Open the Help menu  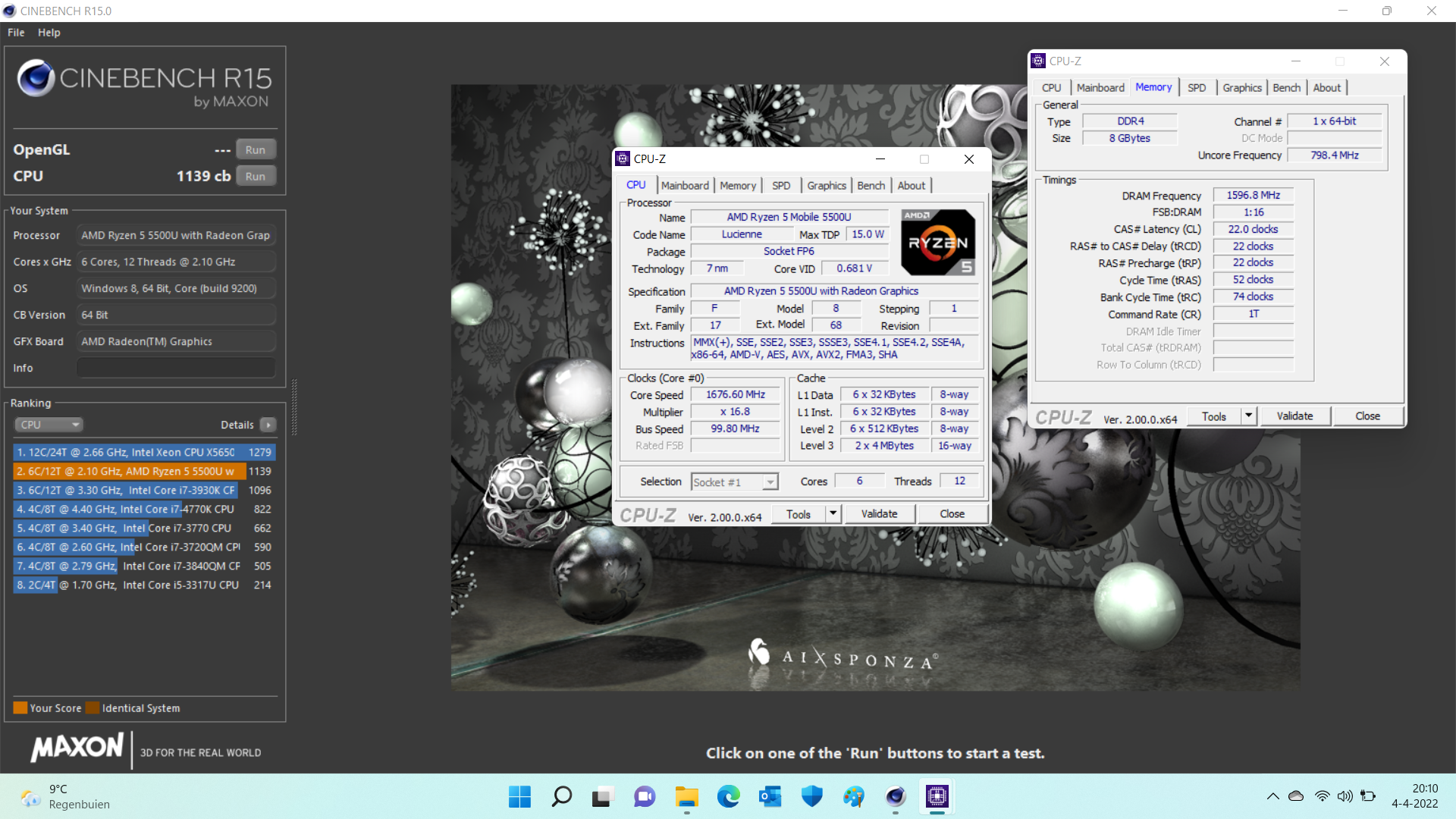click(x=49, y=33)
